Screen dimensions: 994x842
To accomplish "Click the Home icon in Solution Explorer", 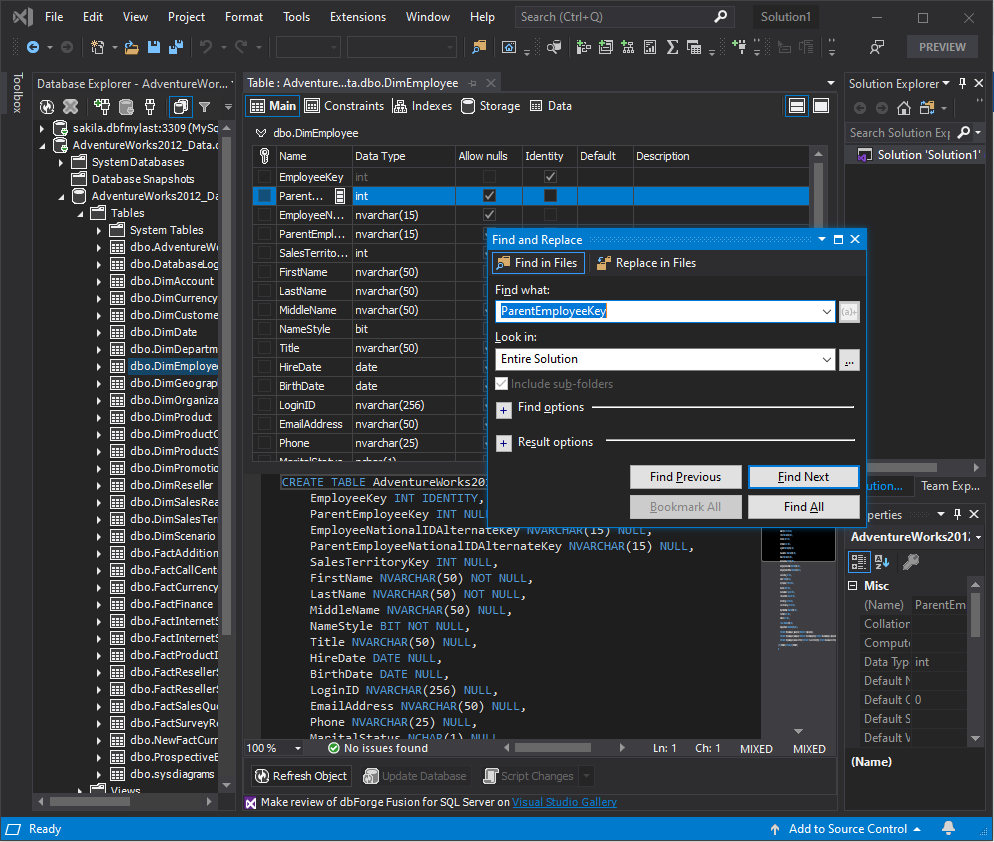I will tap(904, 108).
